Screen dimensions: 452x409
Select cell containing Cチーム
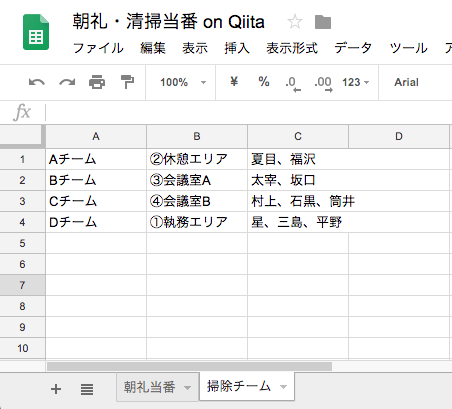(x=96, y=201)
